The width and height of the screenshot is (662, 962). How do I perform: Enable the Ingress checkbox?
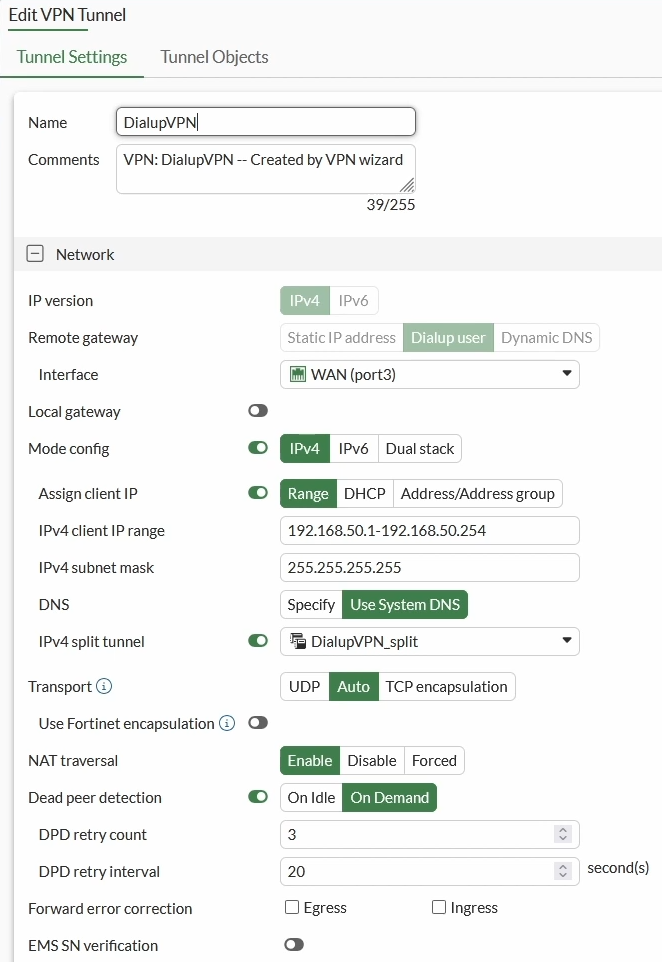click(439, 907)
